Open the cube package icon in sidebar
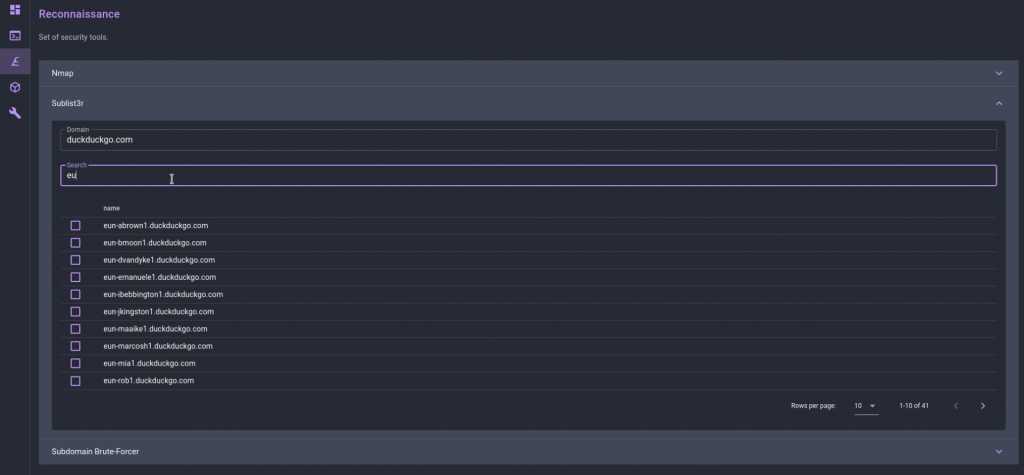The width and height of the screenshot is (1024, 475). pos(15,88)
